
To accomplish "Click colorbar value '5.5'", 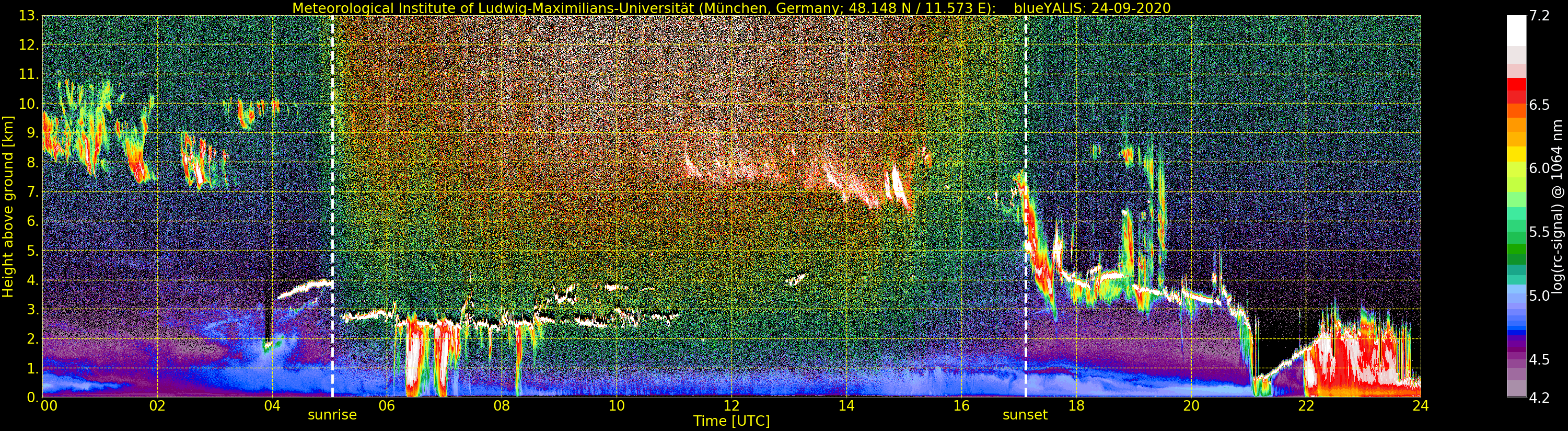I will tap(1539, 232).
